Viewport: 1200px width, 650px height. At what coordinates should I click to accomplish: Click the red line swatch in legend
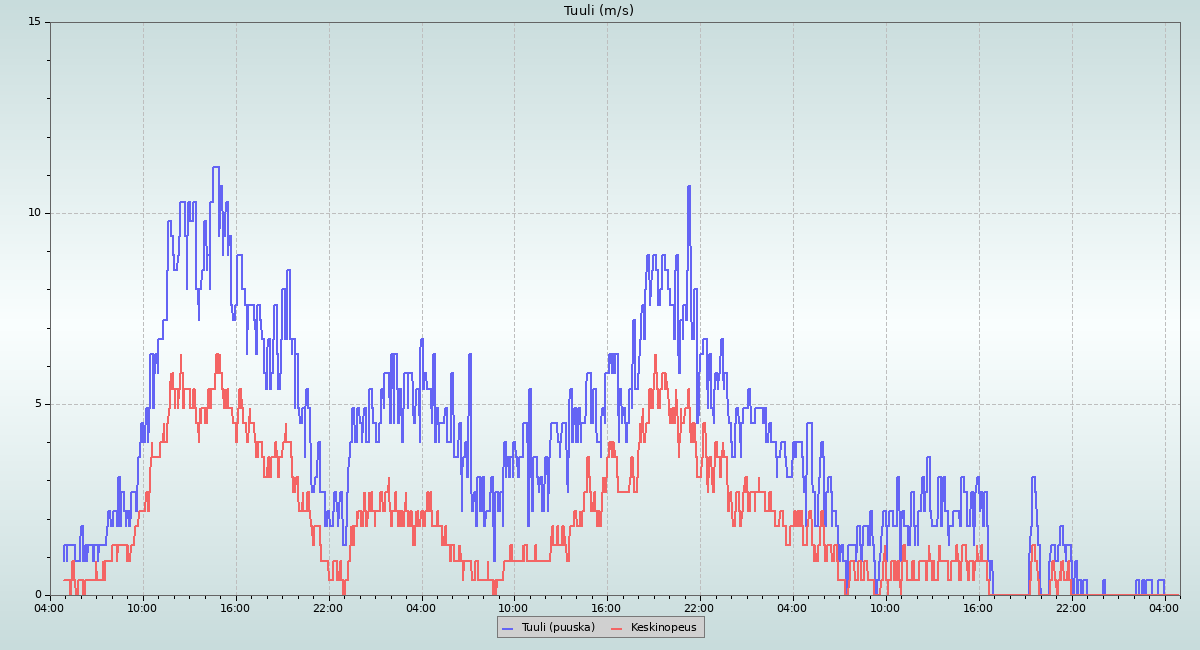[x=617, y=628]
